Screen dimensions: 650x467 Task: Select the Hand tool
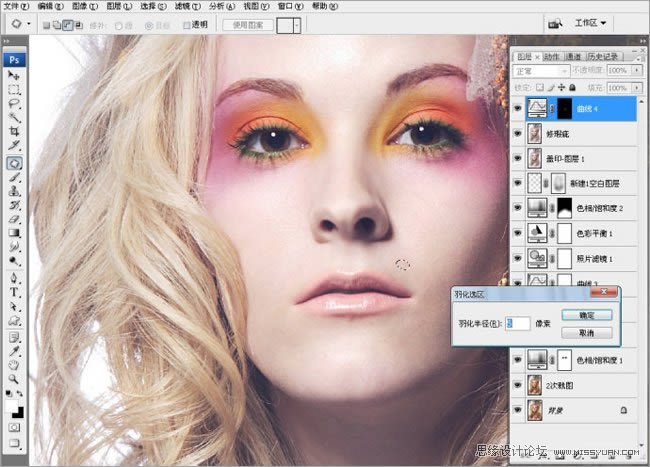(x=15, y=365)
